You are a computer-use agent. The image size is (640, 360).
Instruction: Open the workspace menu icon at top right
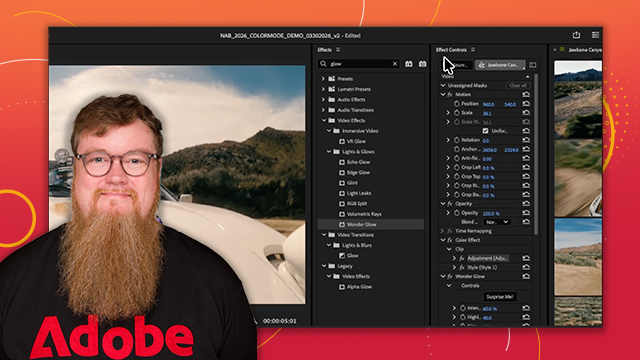coord(595,35)
